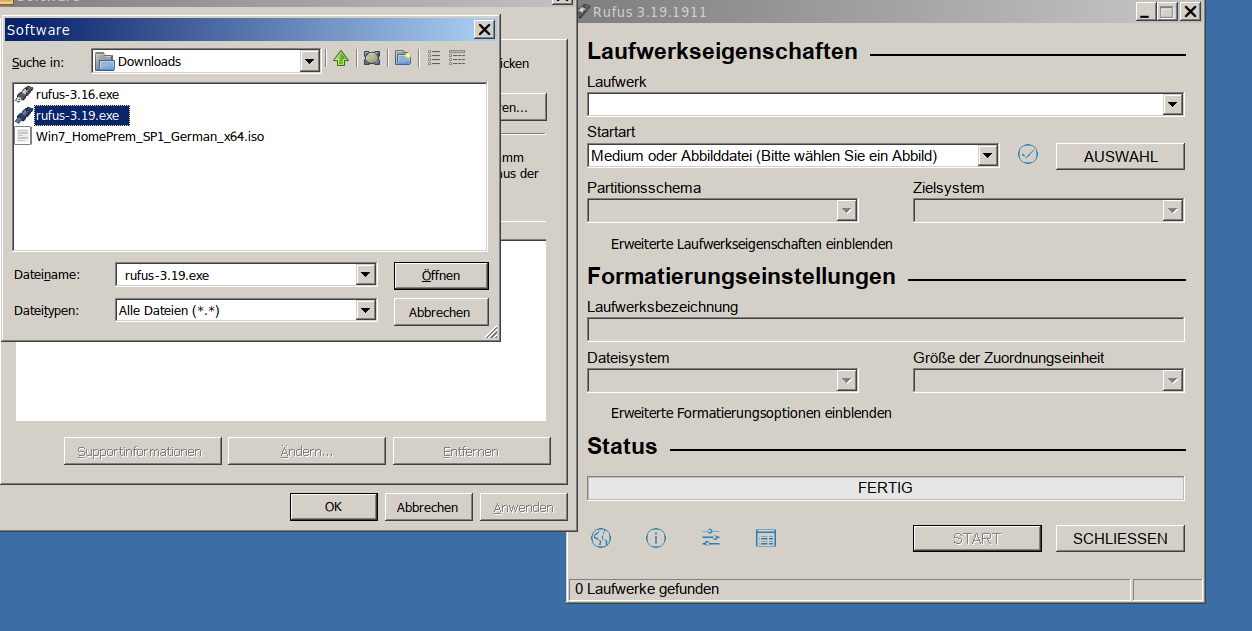
Task: Open Rufus info (about) icon
Action: tap(656, 538)
